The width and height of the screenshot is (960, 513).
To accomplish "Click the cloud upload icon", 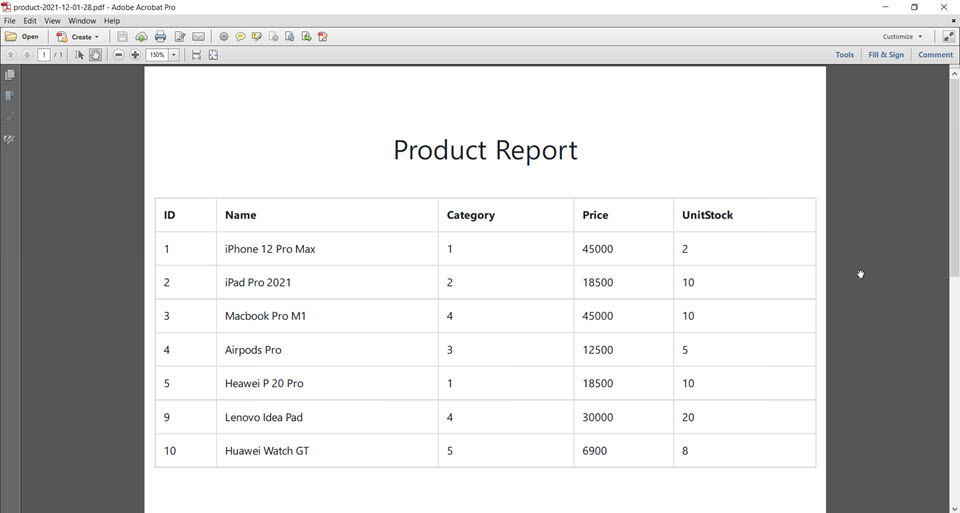I will (x=141, y=37).
